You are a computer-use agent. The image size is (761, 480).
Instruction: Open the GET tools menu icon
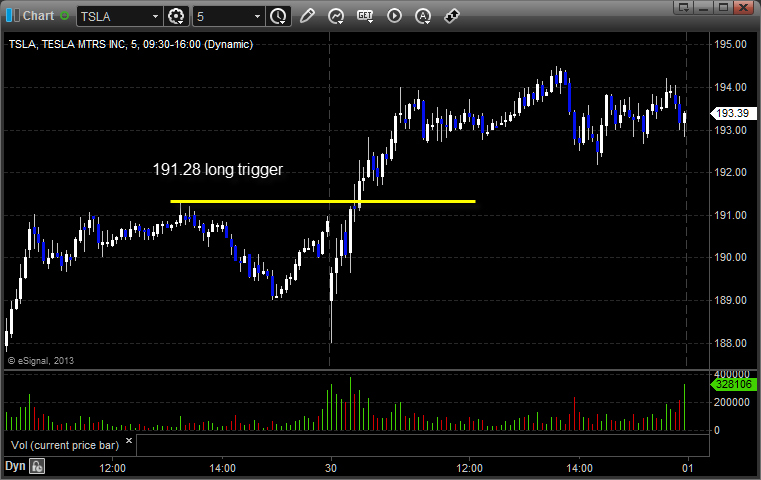point(365,16)
